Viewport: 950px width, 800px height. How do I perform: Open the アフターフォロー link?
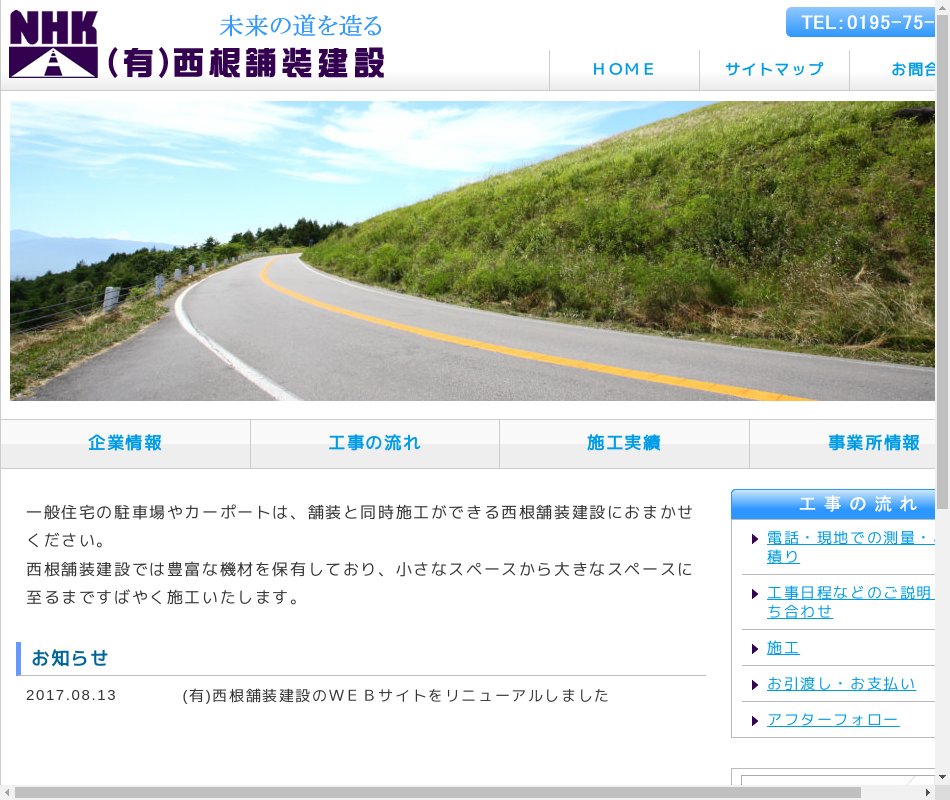(833, 719)
